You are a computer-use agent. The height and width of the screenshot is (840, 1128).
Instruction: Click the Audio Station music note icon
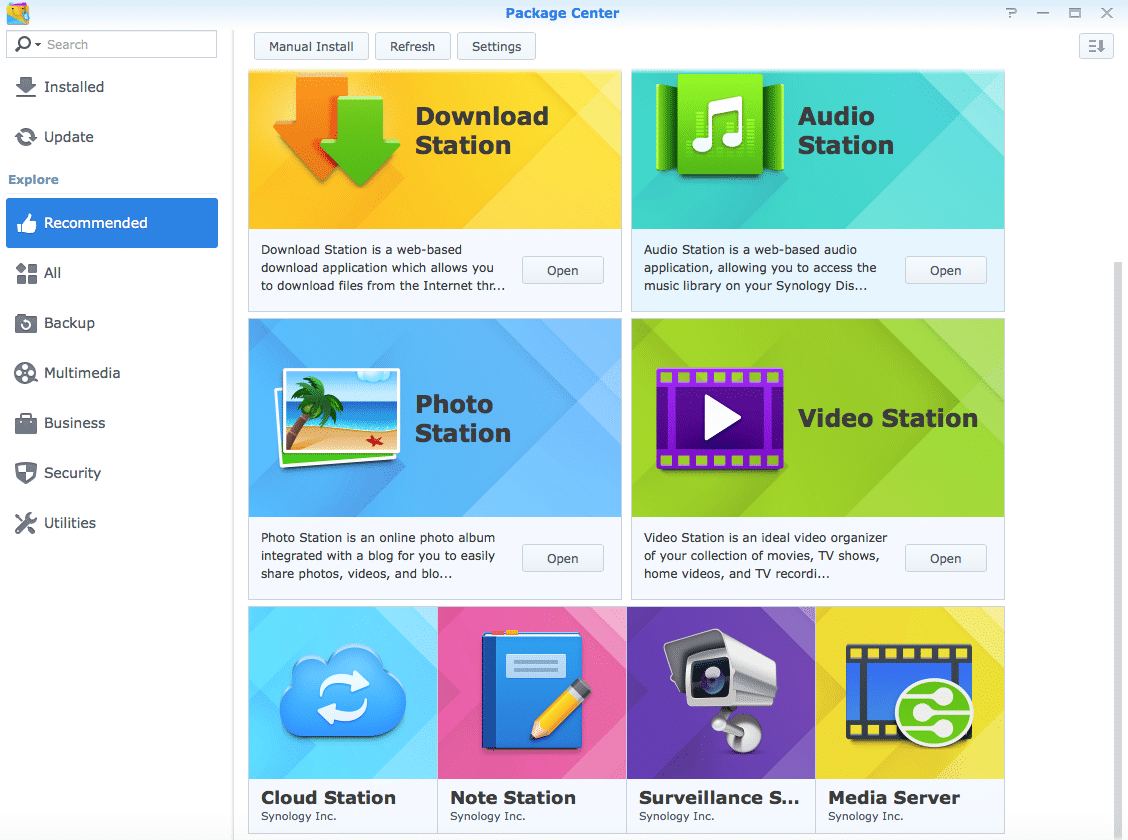click(719, 126)
